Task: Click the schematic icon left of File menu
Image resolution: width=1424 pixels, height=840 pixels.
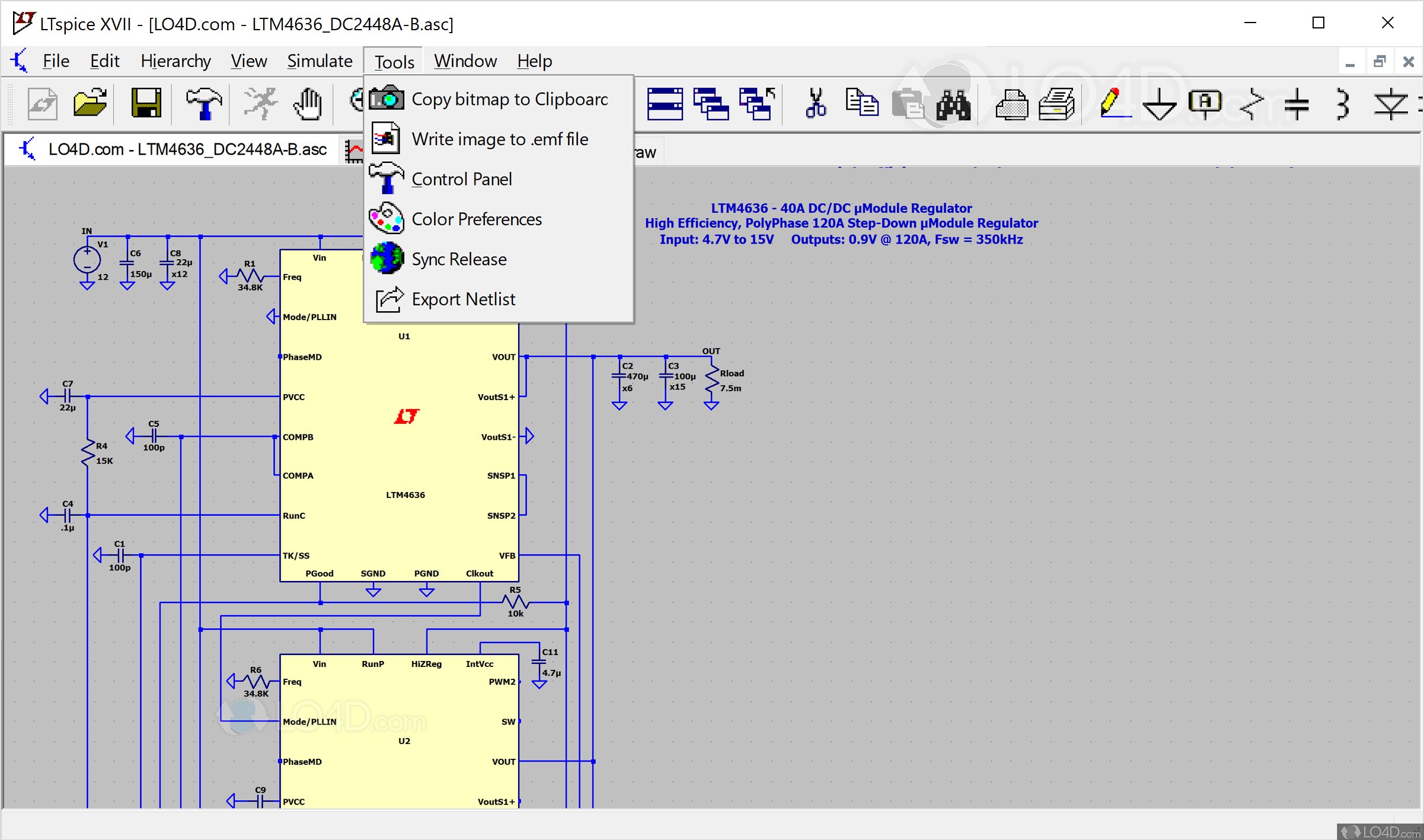Action: [19, 61]
